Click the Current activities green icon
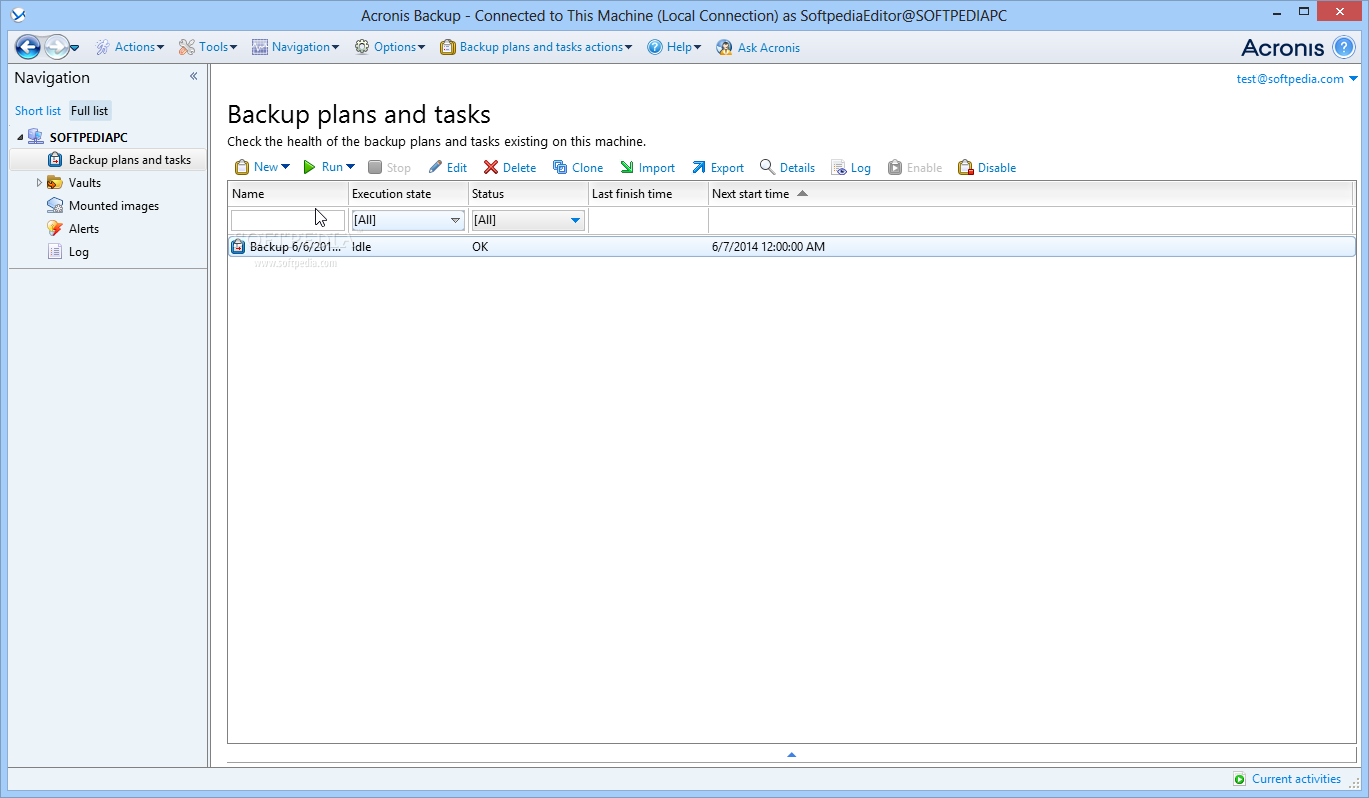The image size is (1369, 798). point(1240,779)
